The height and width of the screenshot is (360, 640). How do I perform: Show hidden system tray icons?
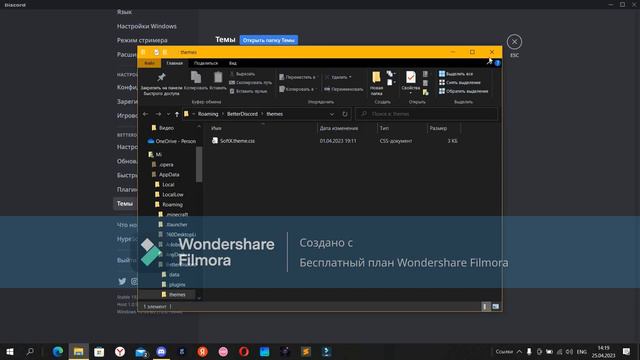[519, 351]
